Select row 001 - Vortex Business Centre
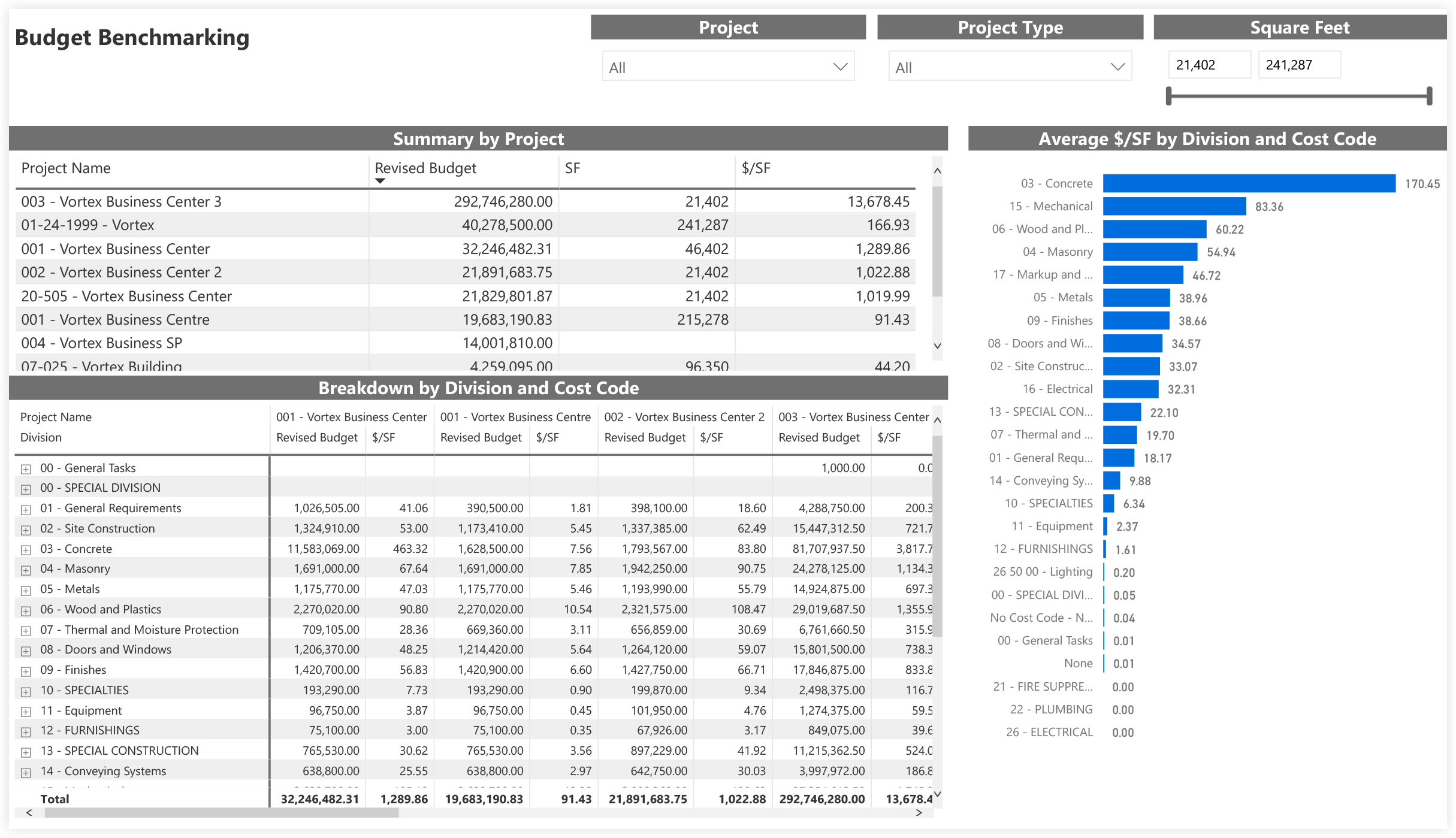1456x838 pixels. 465,320
